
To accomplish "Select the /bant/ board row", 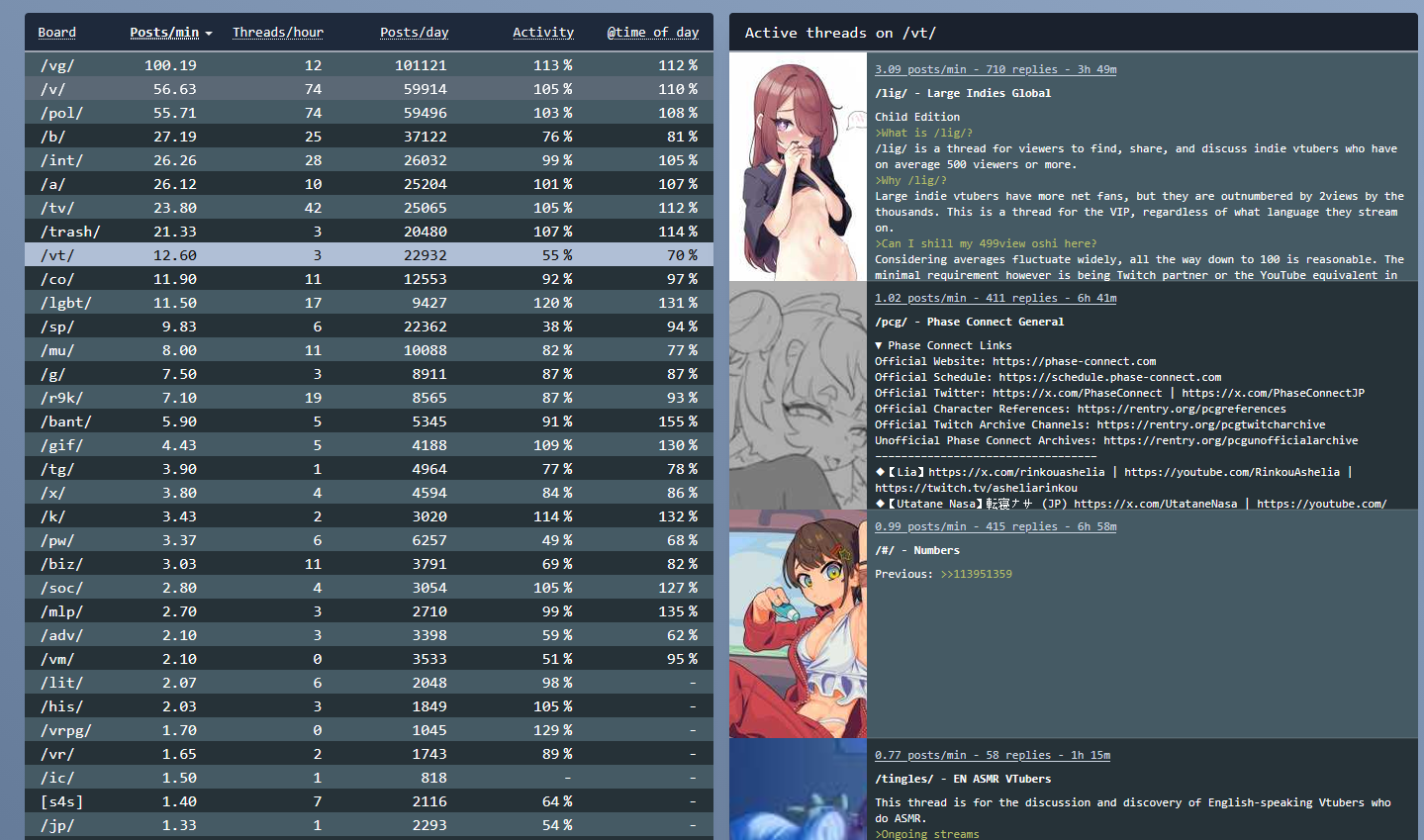I will point(369,421).
